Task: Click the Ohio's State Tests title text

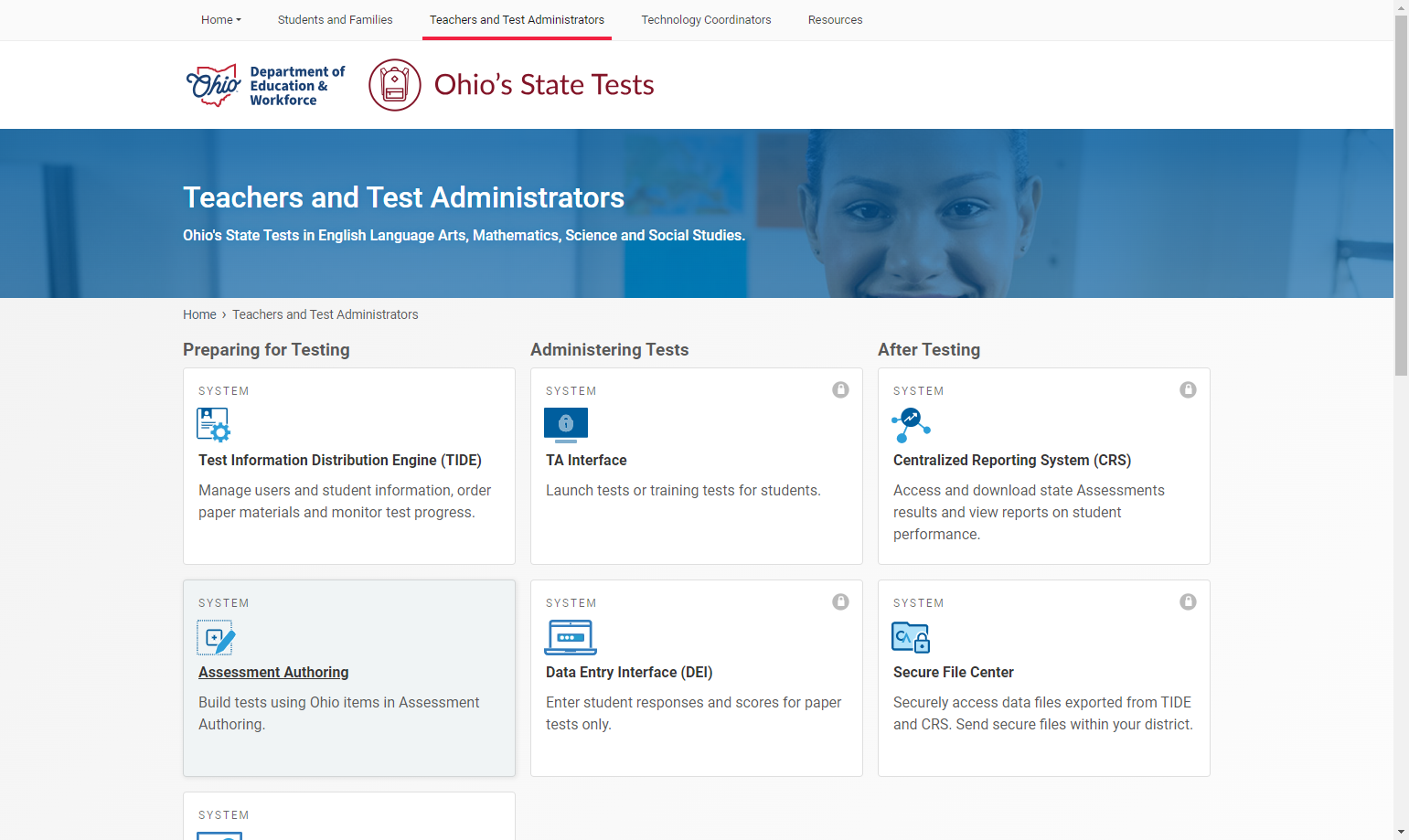Action: tap(544, 85)
